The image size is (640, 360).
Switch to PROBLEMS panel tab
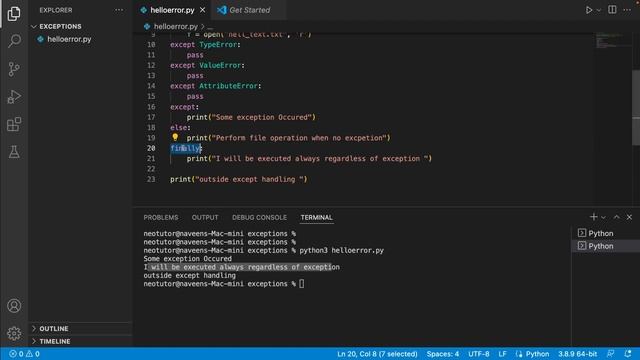pyautogui.click(x=161, y=218)
